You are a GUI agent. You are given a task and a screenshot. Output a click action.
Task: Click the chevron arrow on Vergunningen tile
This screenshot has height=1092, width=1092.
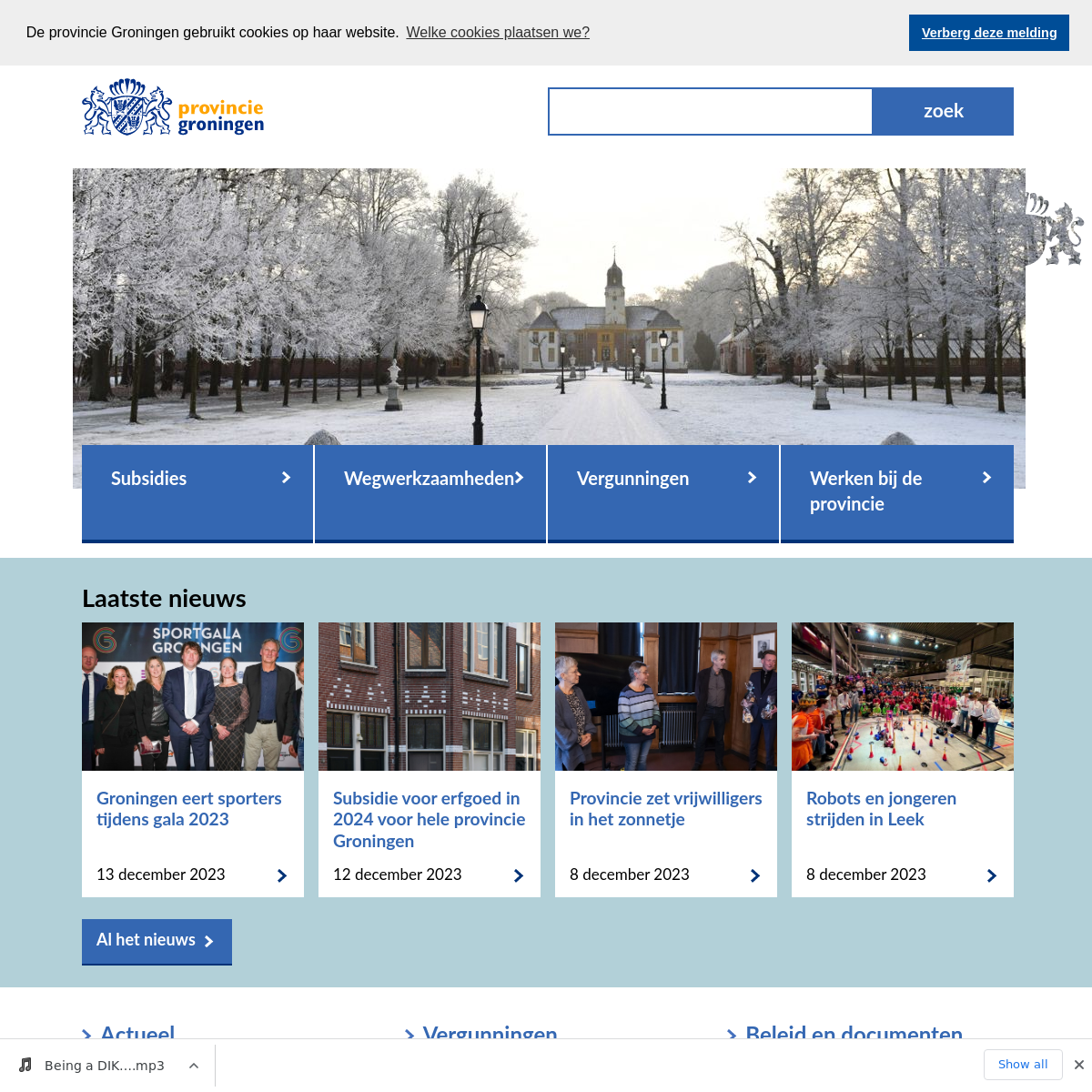click(x=752, y=478)
